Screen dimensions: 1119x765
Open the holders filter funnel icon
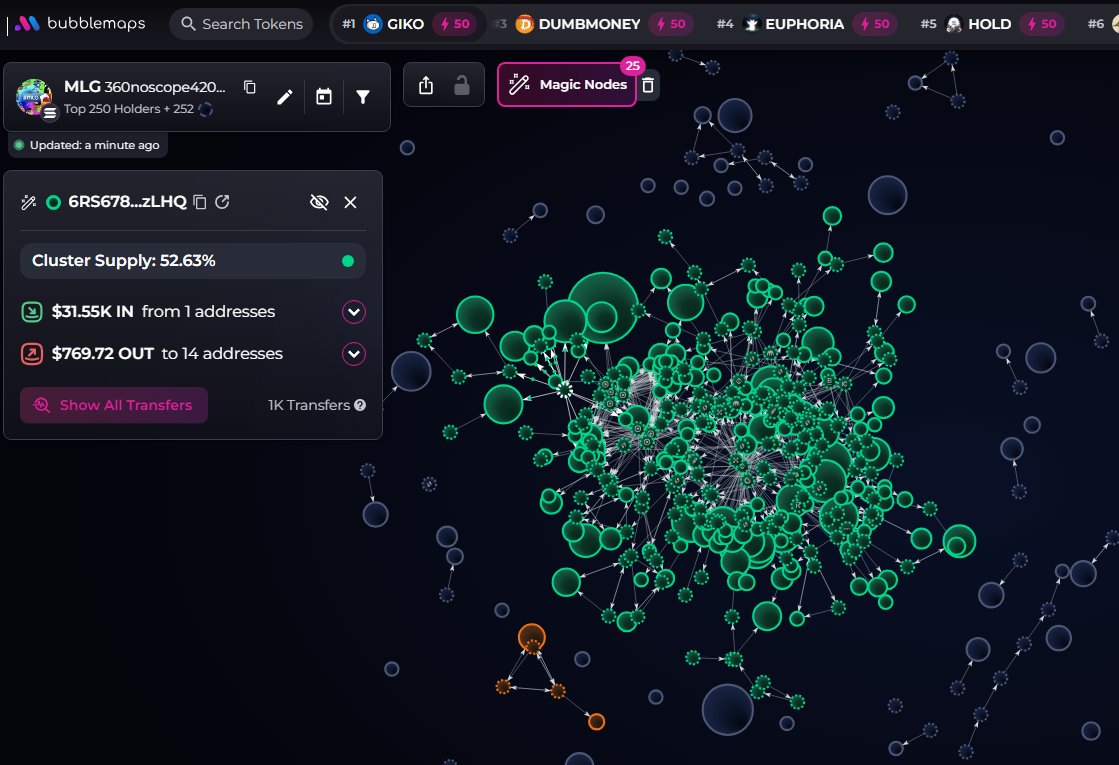[x=363, y=97]
